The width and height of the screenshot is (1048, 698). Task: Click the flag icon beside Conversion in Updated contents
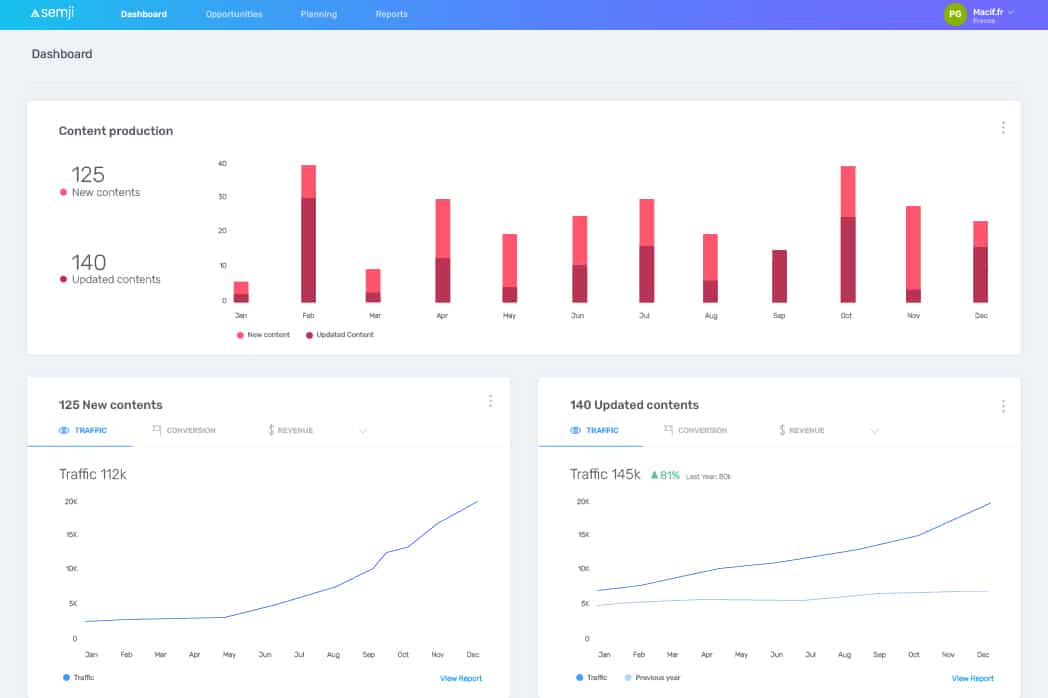(668, 430)
